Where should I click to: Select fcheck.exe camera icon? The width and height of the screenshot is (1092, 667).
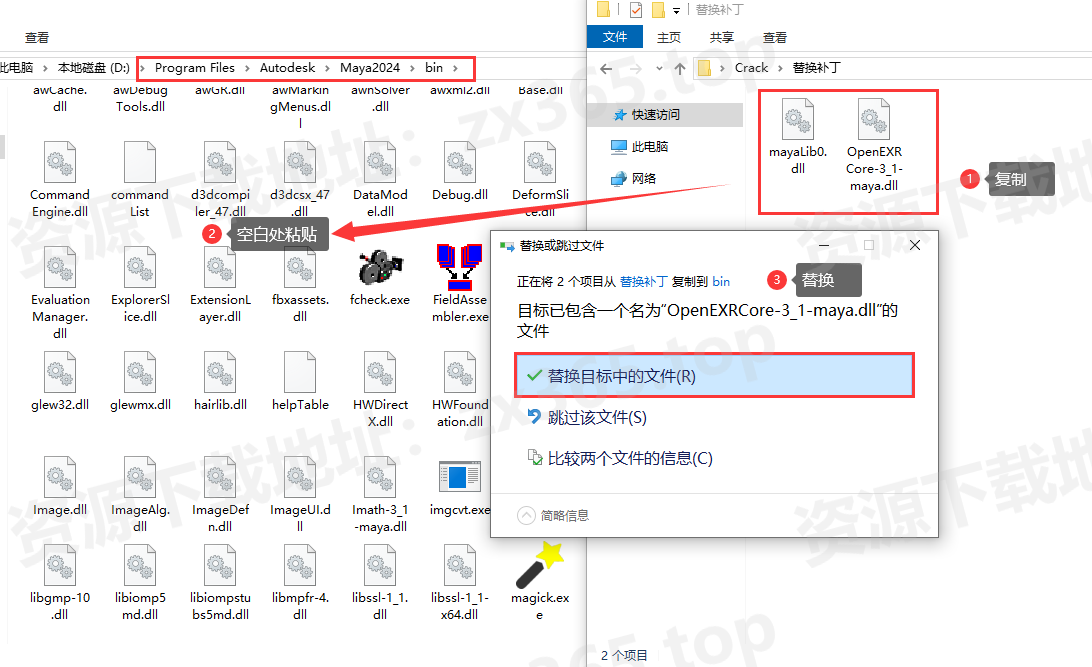[x=380, y=268]
